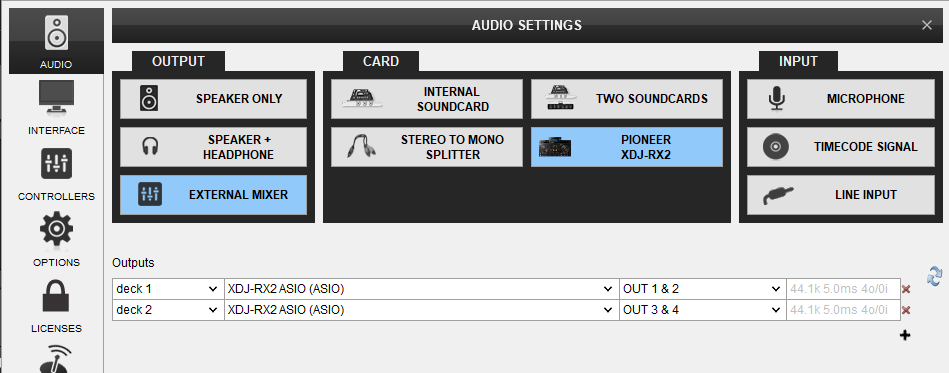
Task: Click the refresh audio devices icon
Action: [934, 276]
